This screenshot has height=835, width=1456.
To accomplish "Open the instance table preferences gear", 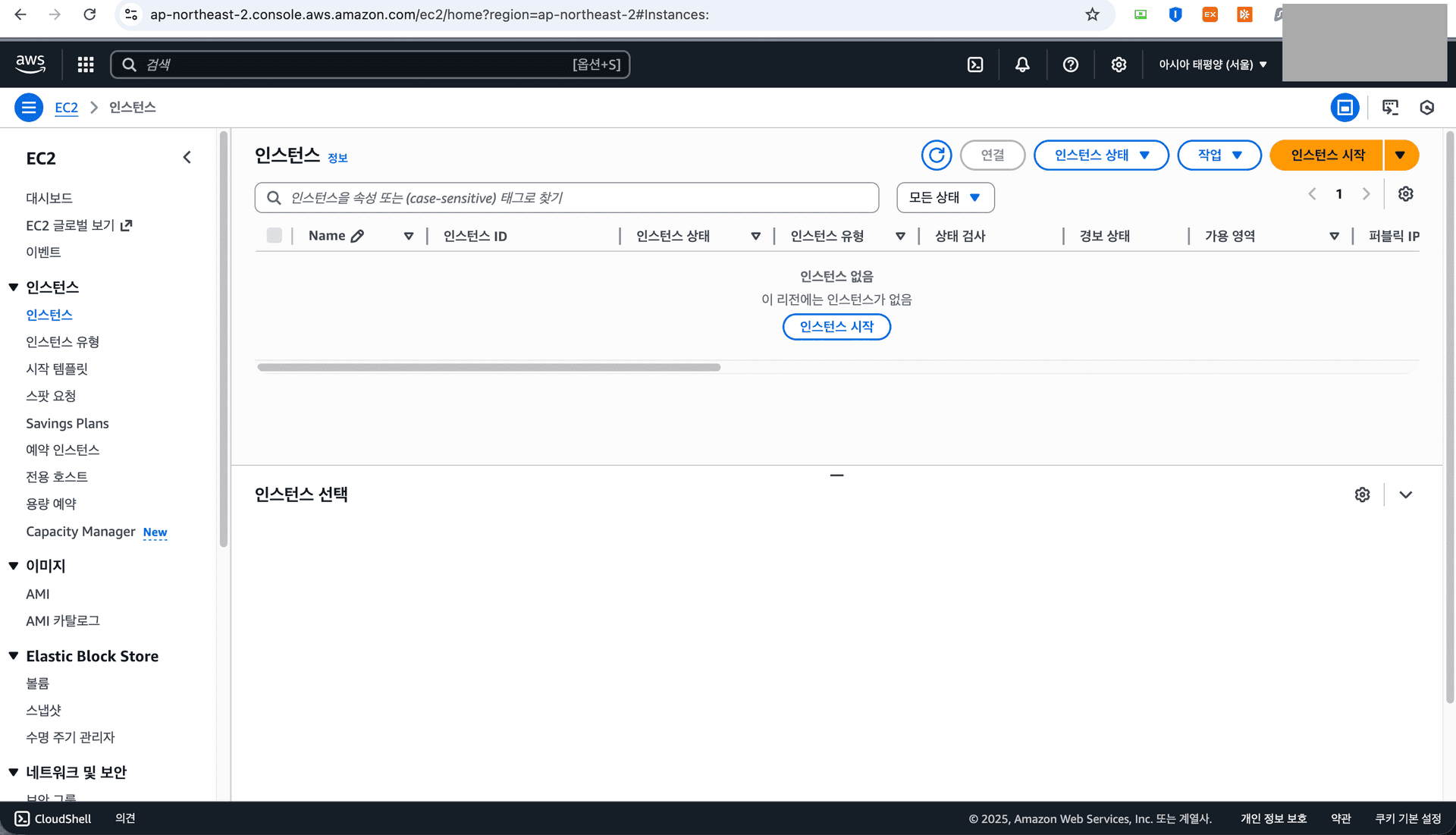I will tap(1405, 193).
